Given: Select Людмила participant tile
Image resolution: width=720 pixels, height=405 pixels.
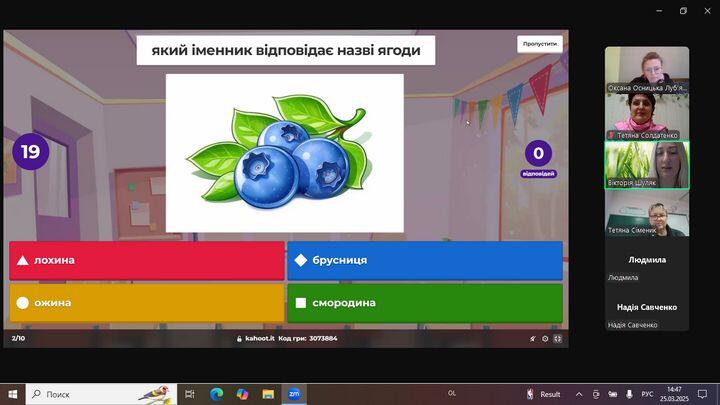Looking at the screenshot, I should (647, 260).
